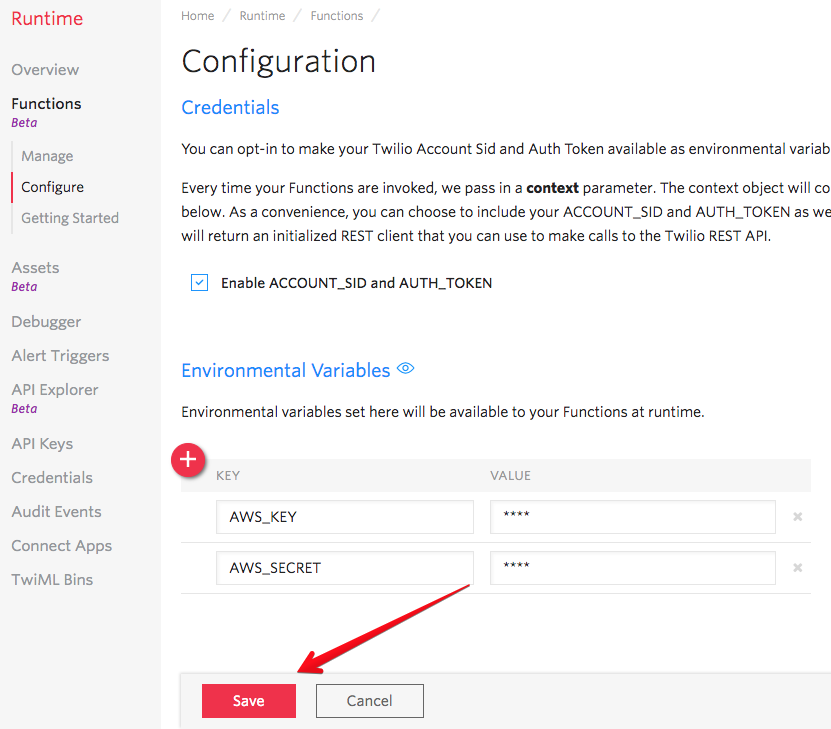Delete the AWS_KEY variable row

coord(797,517)
